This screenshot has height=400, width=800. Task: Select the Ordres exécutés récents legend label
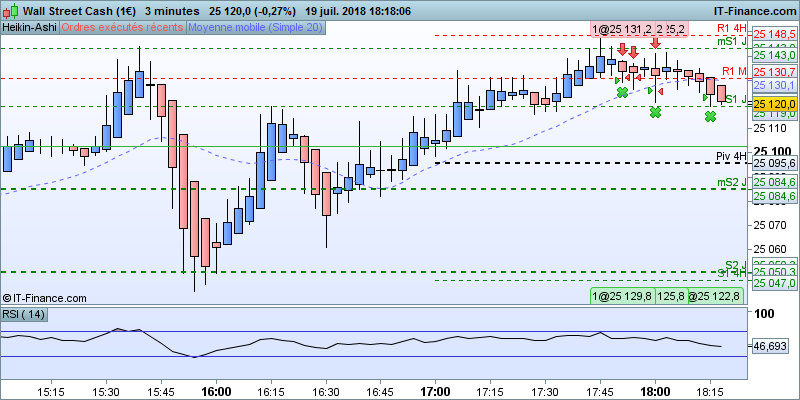122,28
